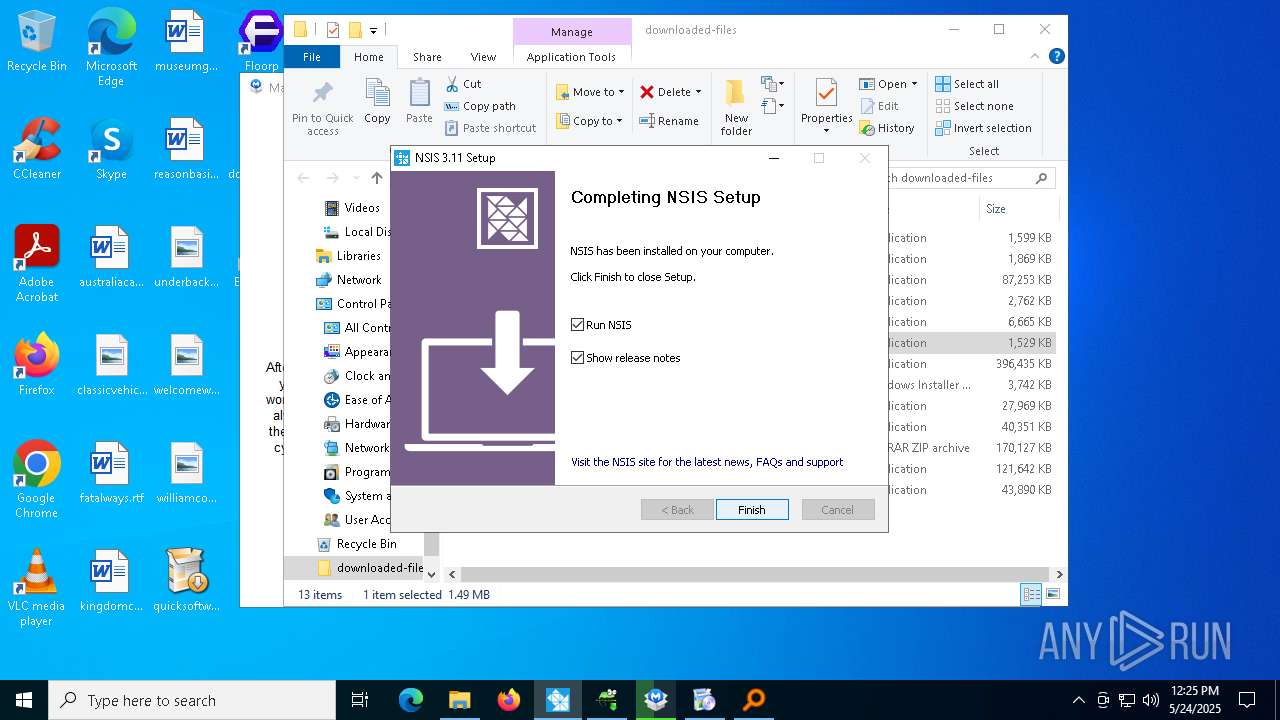Open the Delete dropdown arrow

[x=698, y=92]
